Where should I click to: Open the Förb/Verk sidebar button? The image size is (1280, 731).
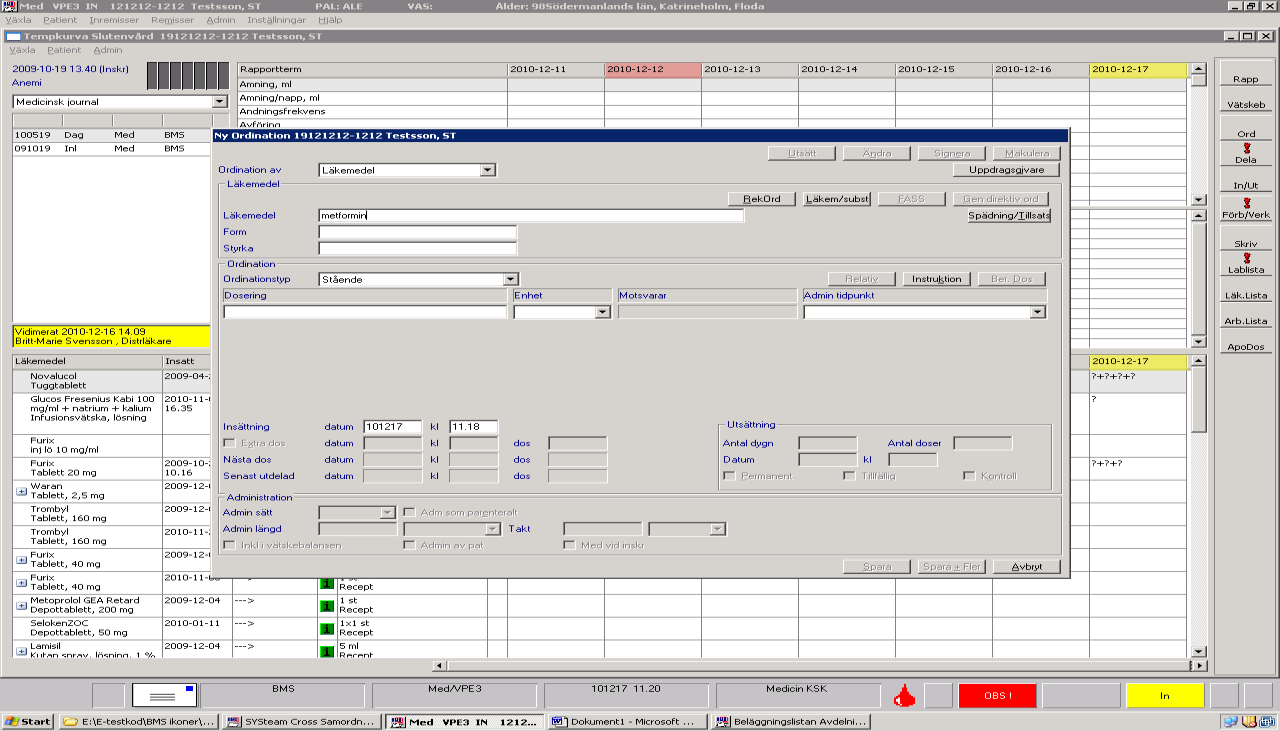coord(1246,208)
